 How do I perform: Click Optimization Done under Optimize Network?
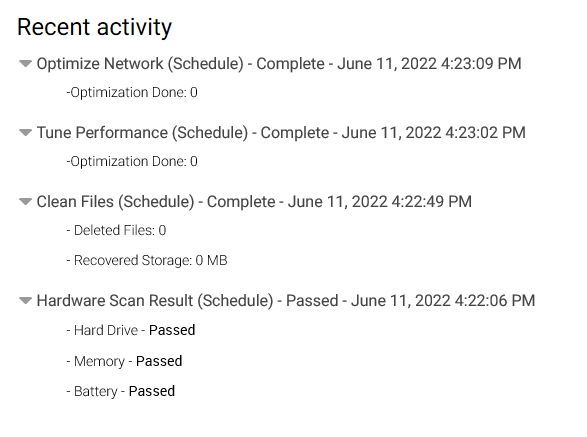click(132, 92)
